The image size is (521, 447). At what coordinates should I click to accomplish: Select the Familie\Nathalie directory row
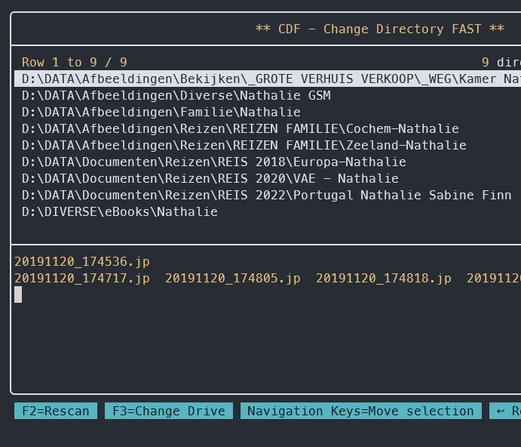[161, 112]
